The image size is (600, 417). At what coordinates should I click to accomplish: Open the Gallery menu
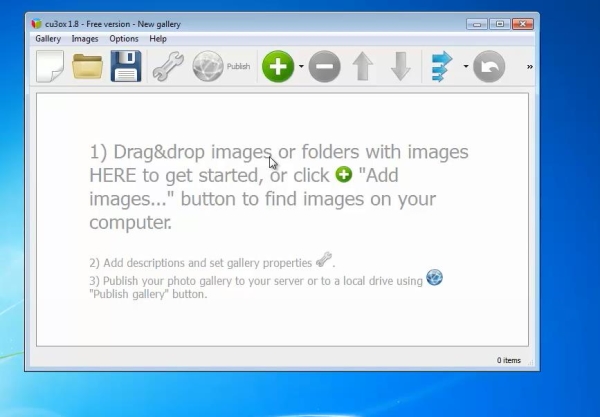tap(48, 39)
